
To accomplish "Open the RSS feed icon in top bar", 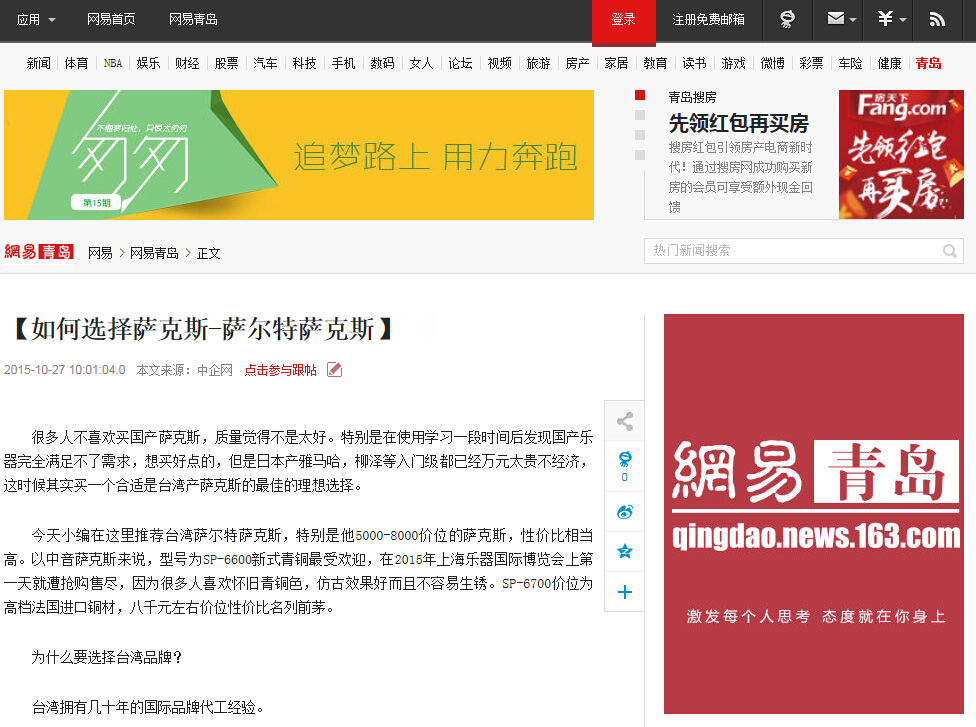I will click(937, 19).
